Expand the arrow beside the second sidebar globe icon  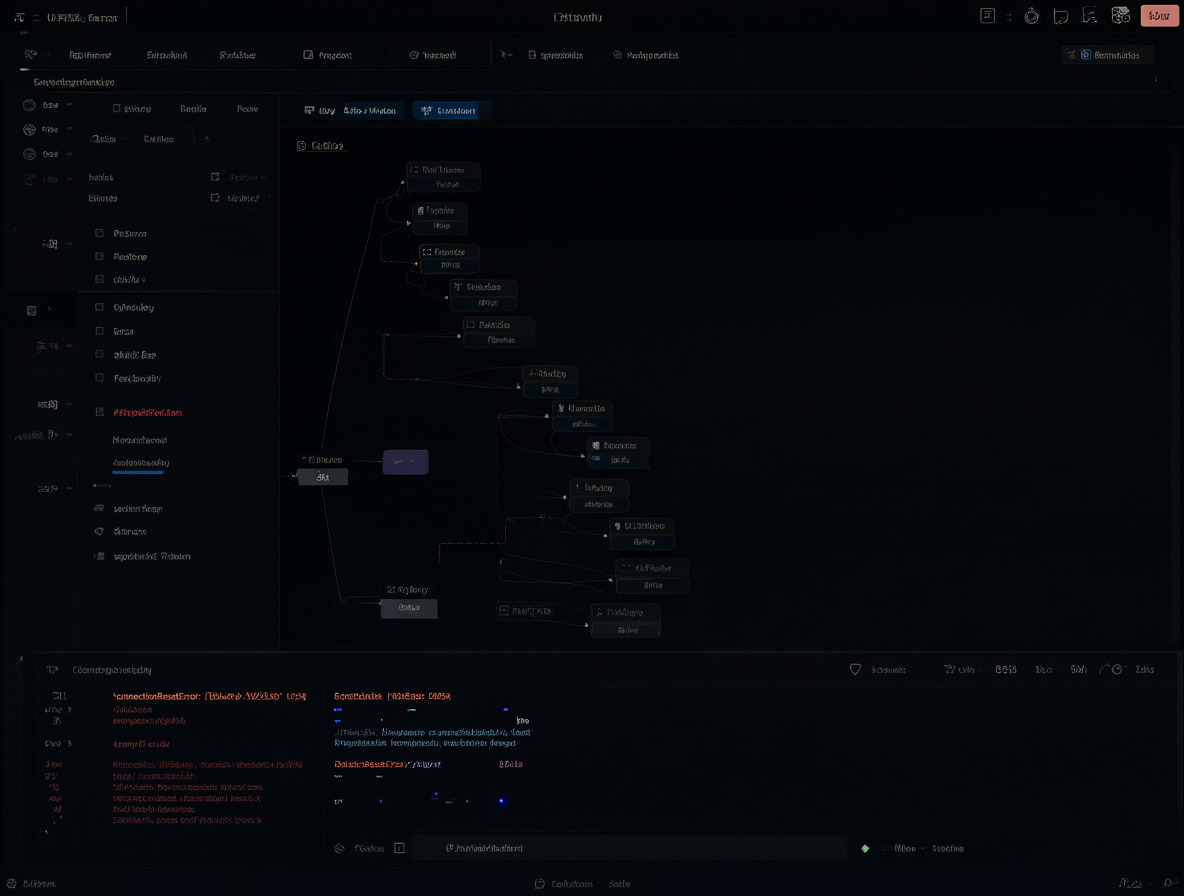coord(69,129)
